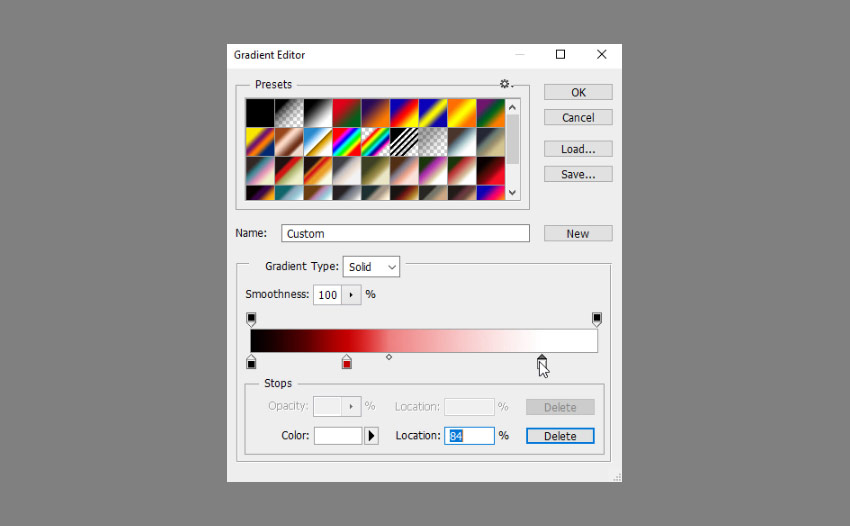Pick the blue, red, yellow gradient preset

pyautogui.click(x=404, y=113)
